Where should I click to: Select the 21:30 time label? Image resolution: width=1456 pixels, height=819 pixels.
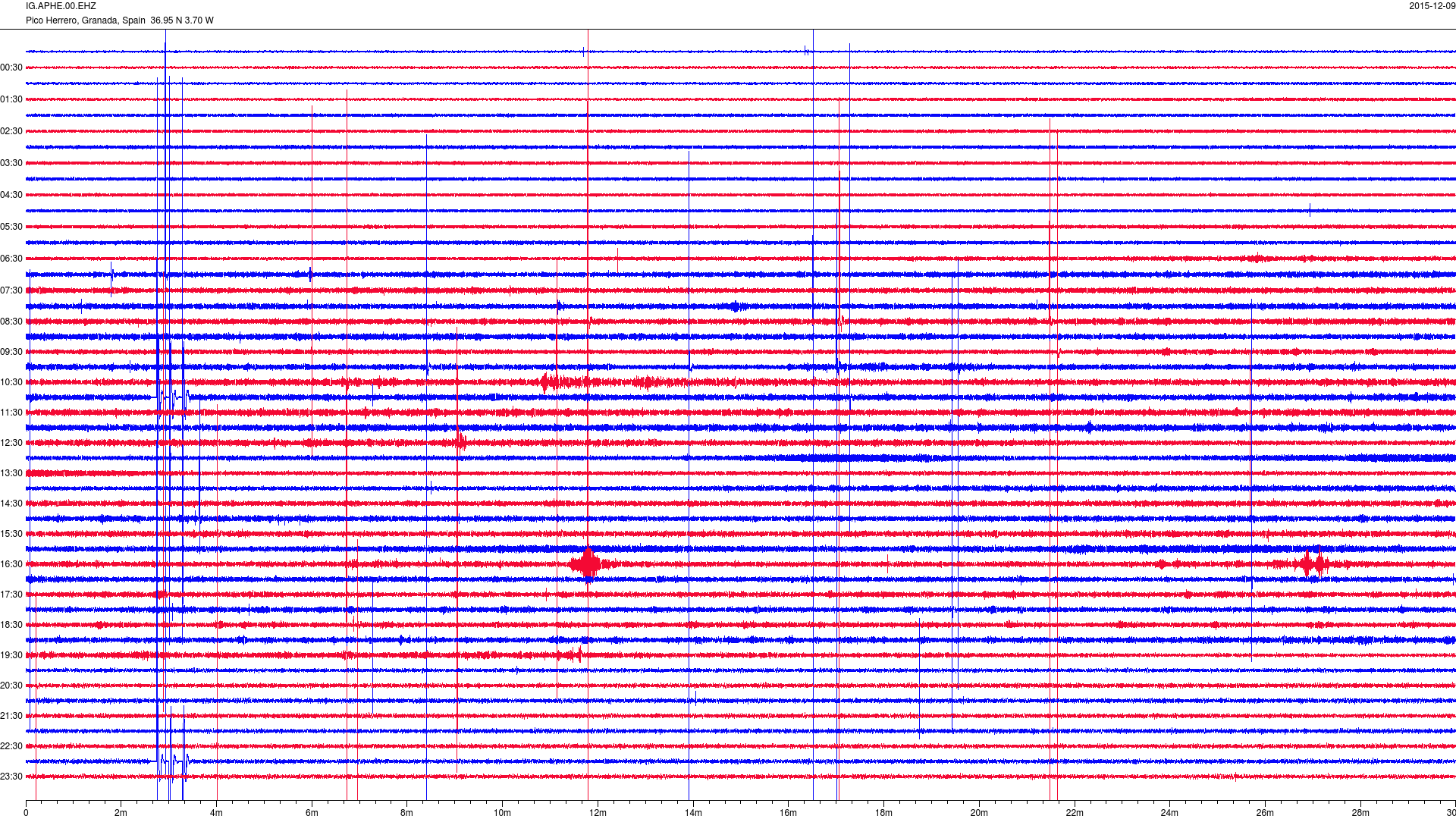[11, 716]
